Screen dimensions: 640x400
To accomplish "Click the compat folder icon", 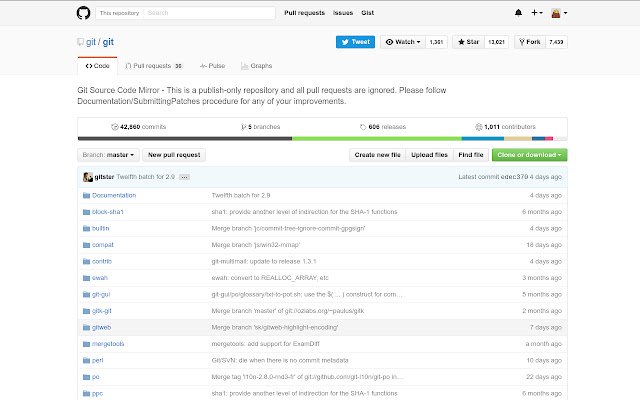I will tap(86, 245).
